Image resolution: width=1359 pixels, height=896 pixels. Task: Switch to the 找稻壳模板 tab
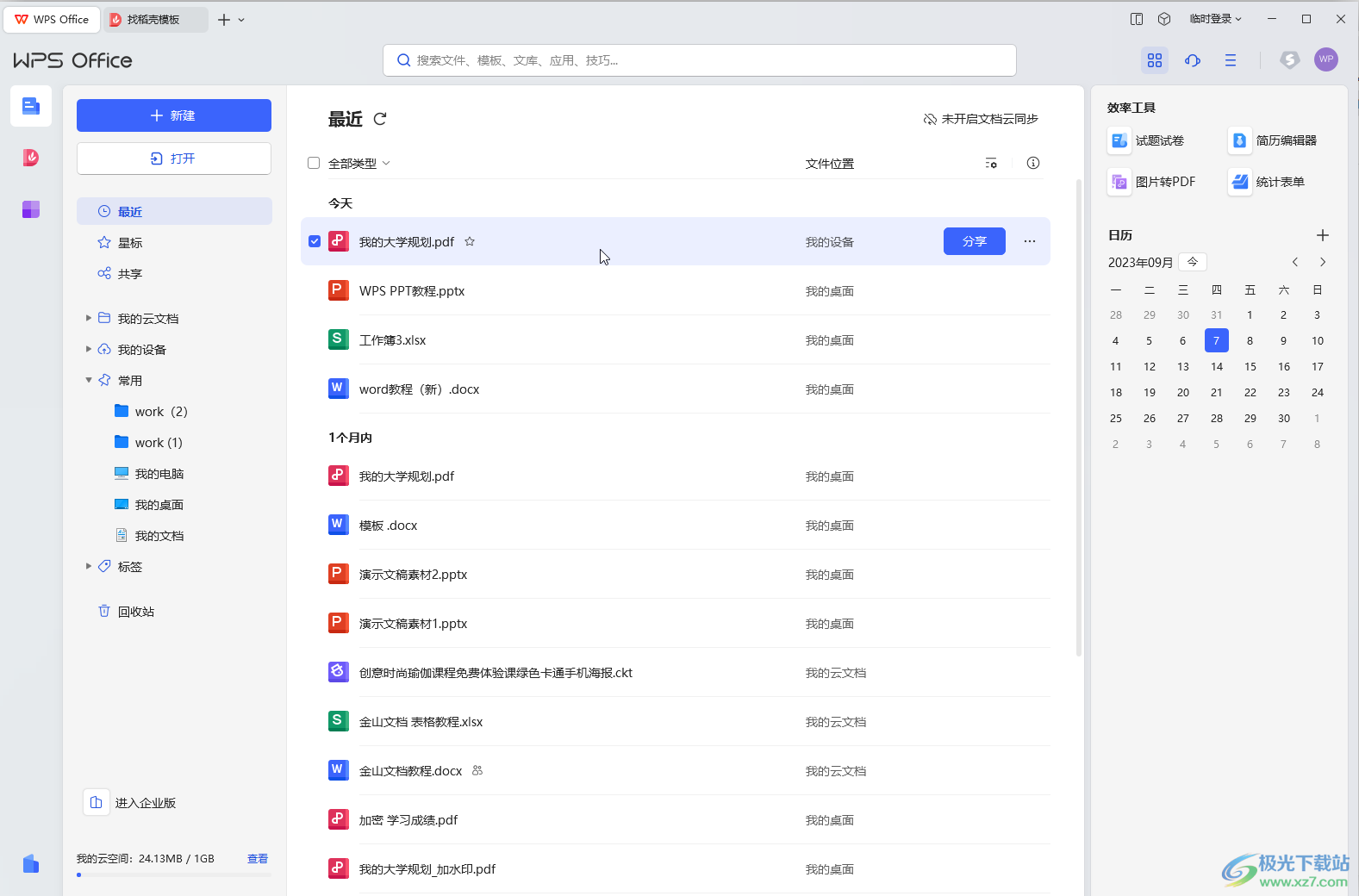coord(156,19)
